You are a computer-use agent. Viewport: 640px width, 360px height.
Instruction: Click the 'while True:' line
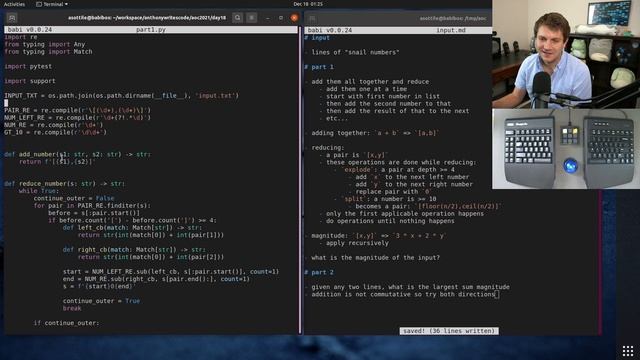(x=39, y=191)
